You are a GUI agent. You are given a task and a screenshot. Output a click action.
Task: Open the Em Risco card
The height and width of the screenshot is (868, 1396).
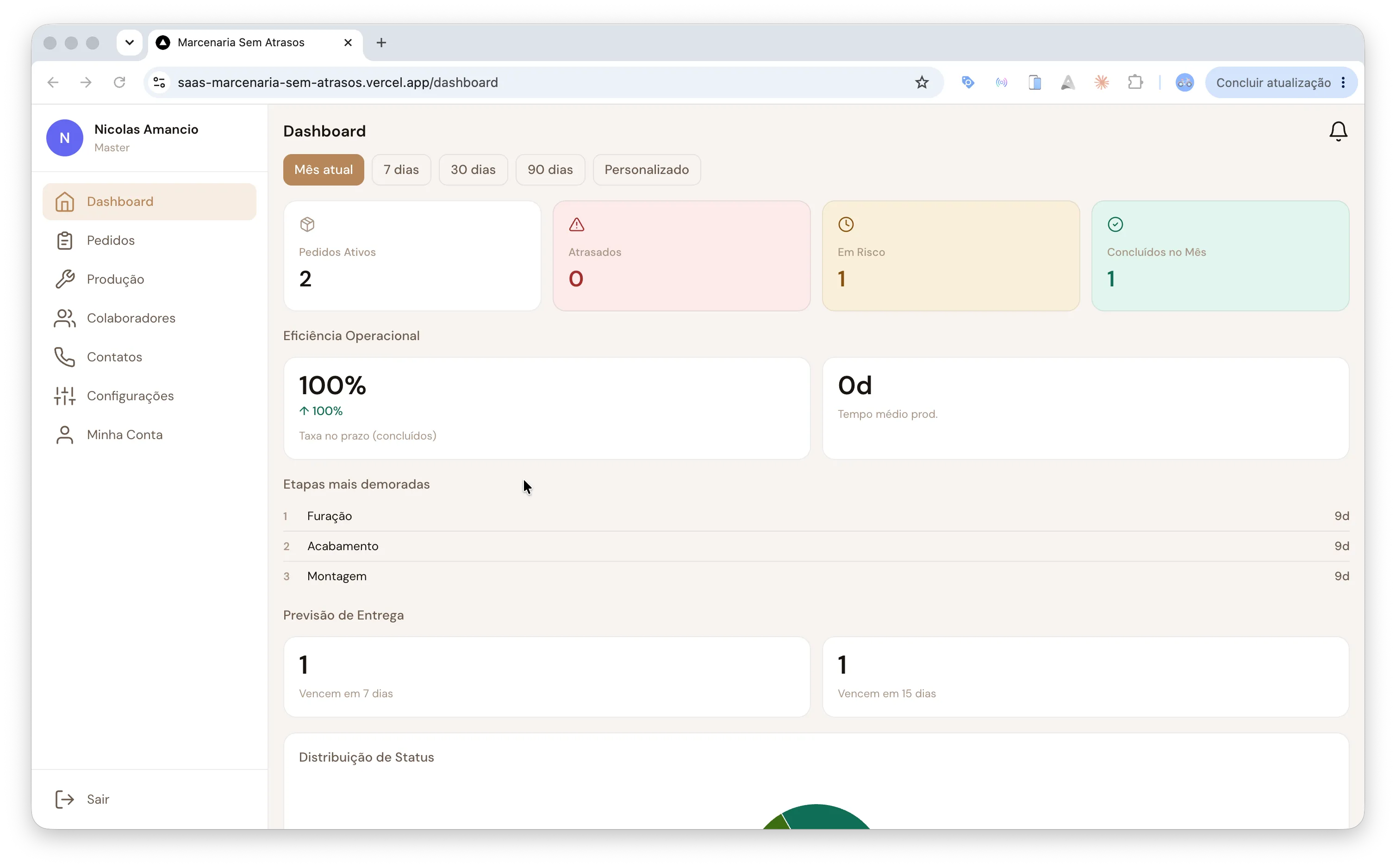pyautogui.click(x=950, y=256)
